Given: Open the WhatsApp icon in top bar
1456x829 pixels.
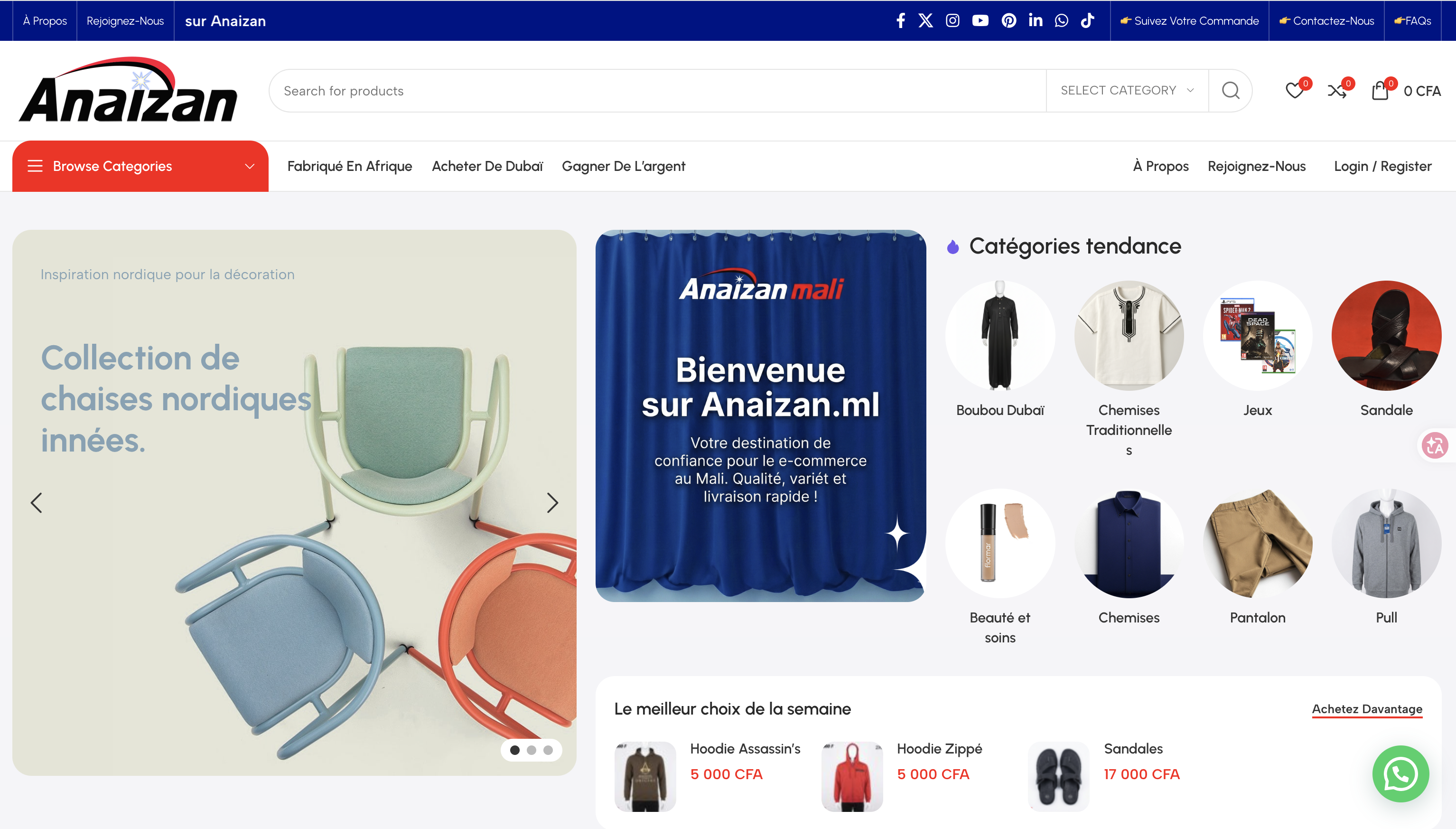Looking at the screenshot, I should 1062,21.
